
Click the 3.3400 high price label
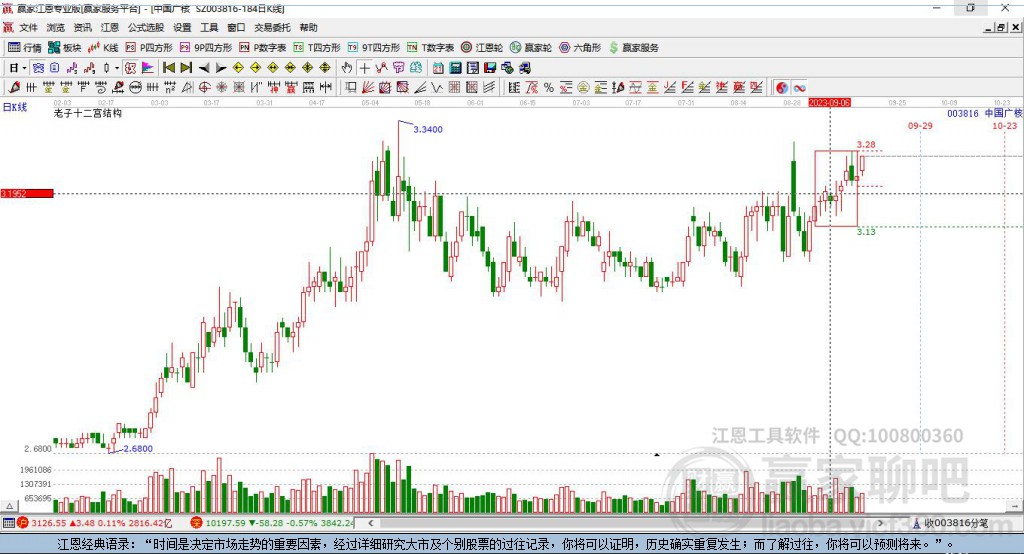[x=428, y=129]
